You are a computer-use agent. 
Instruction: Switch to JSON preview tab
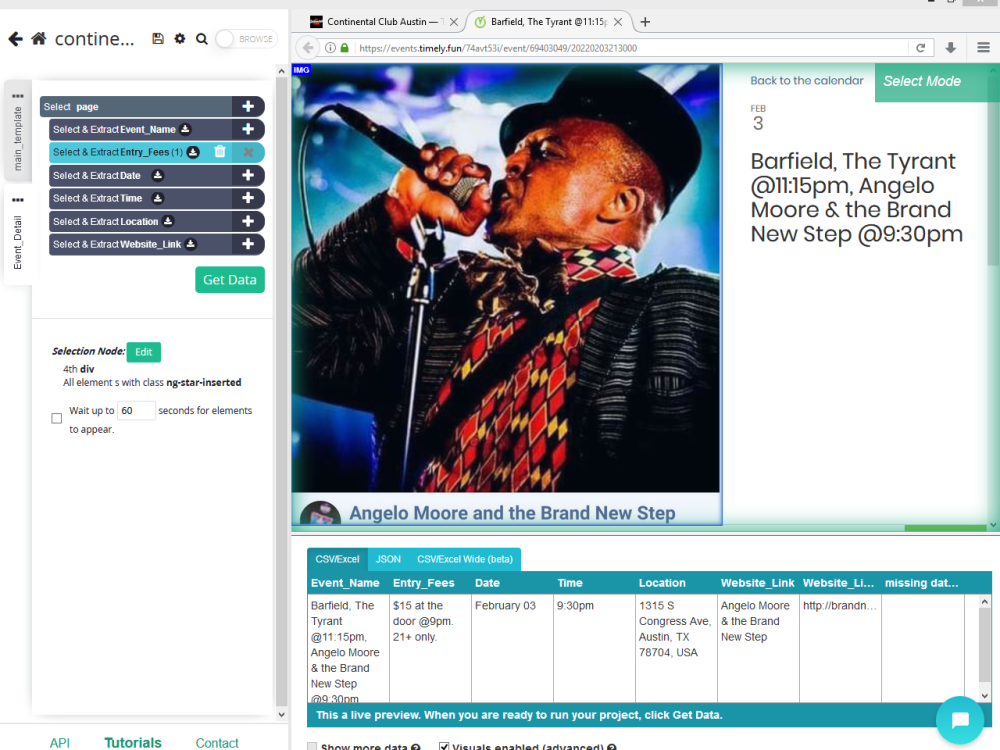tap(388, 559)
